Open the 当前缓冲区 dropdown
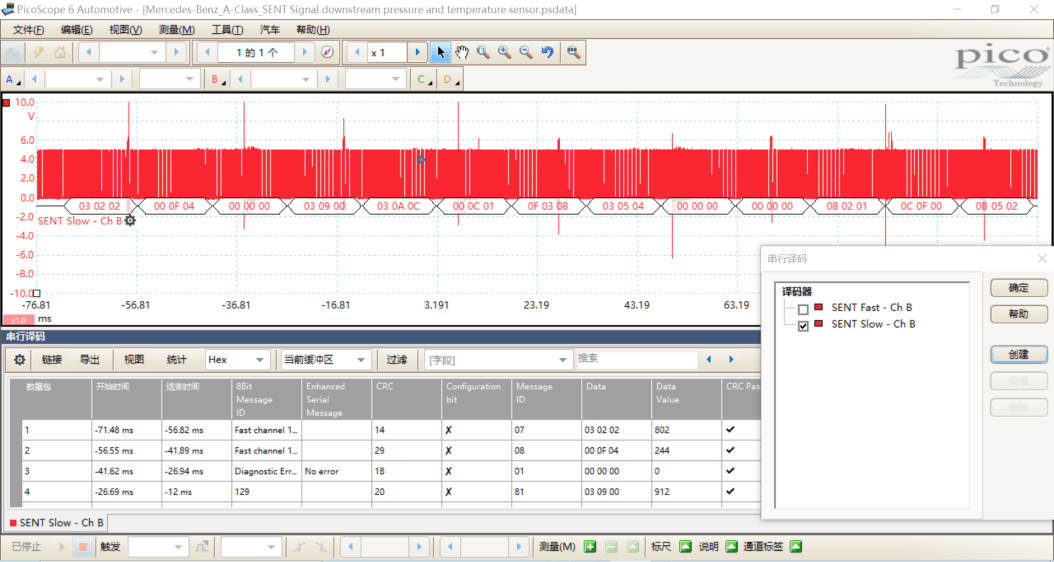1054x562 pixels. [x=326, y=360]
